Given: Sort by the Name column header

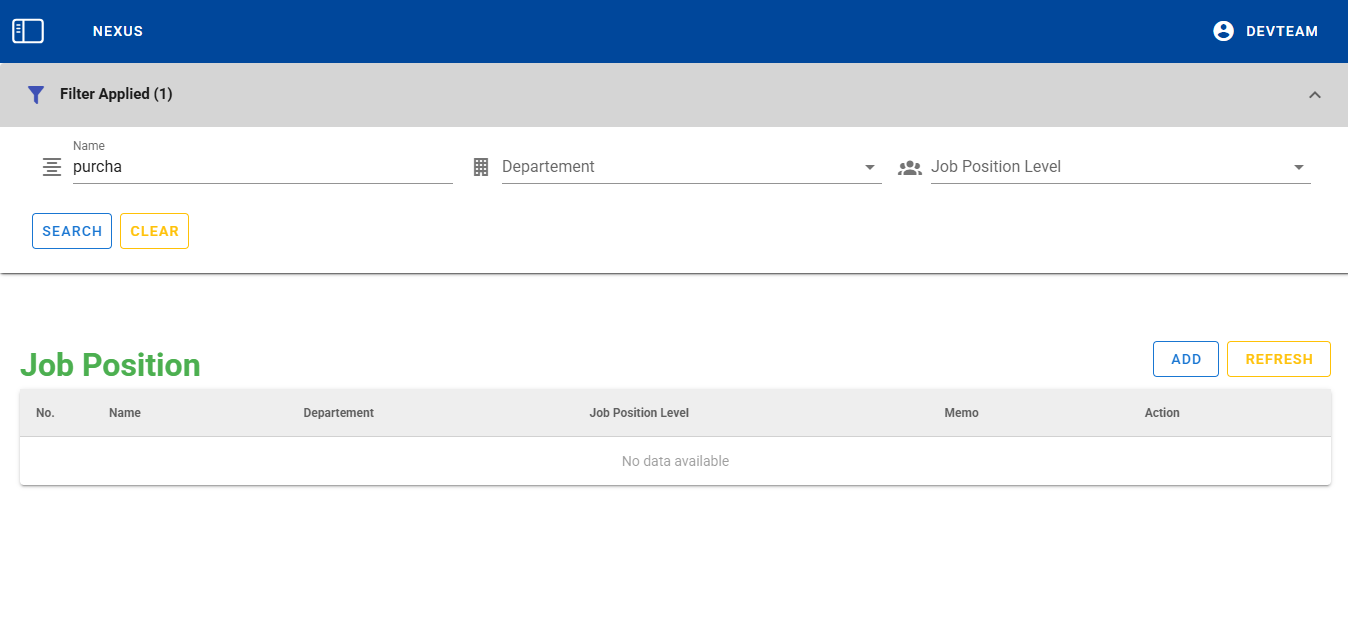Looking at the screenshot, I should click(125, 413).
